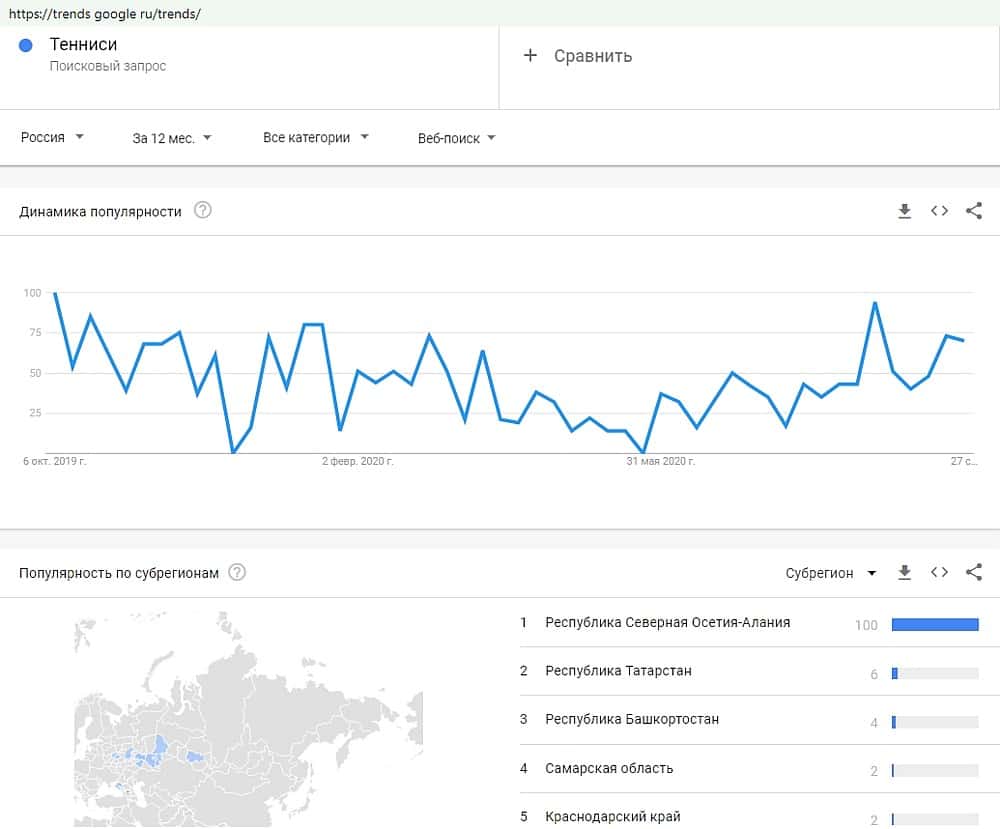Expand the За 12 мес. time range dropdown

coord(172,137)
